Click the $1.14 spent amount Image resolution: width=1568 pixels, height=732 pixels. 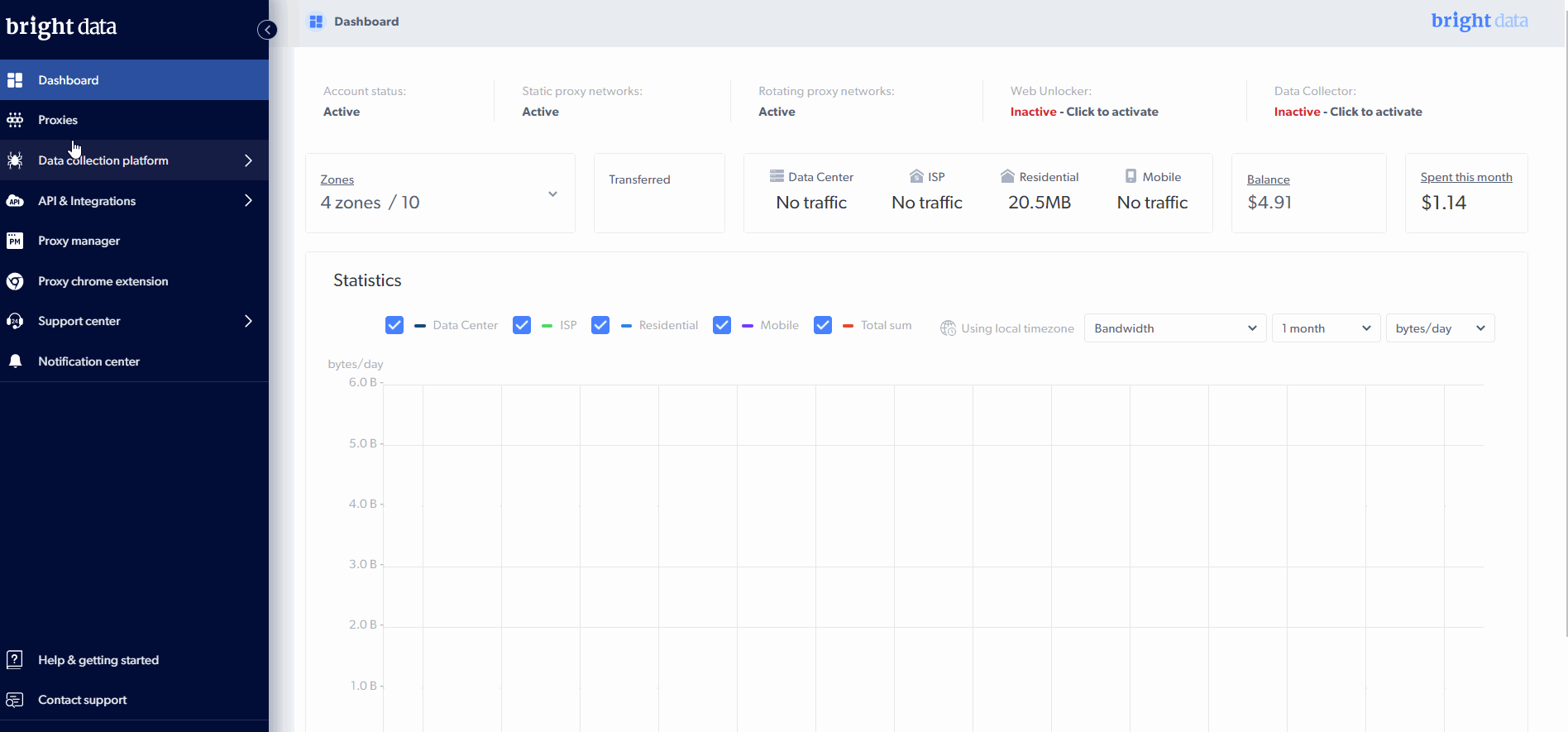tap(1444, 203)
